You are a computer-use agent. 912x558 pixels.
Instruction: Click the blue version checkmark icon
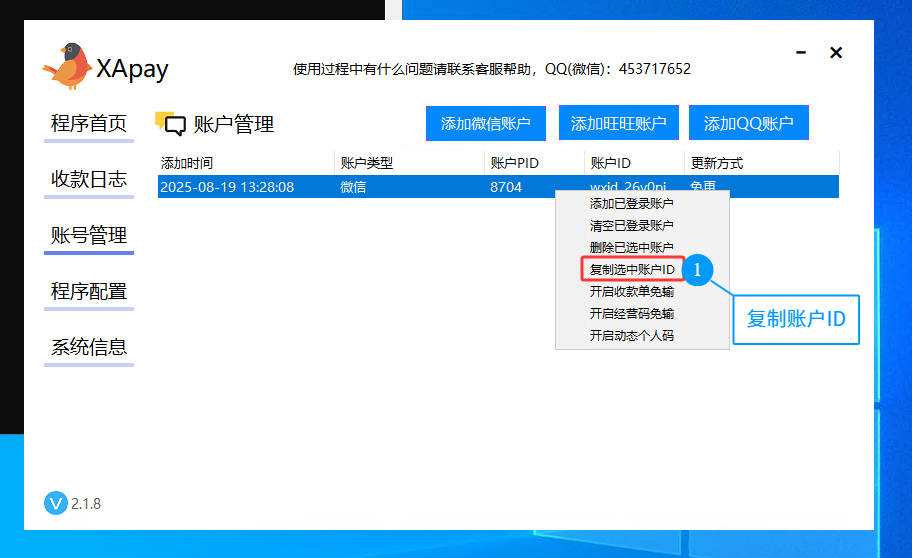pos(56,503)
